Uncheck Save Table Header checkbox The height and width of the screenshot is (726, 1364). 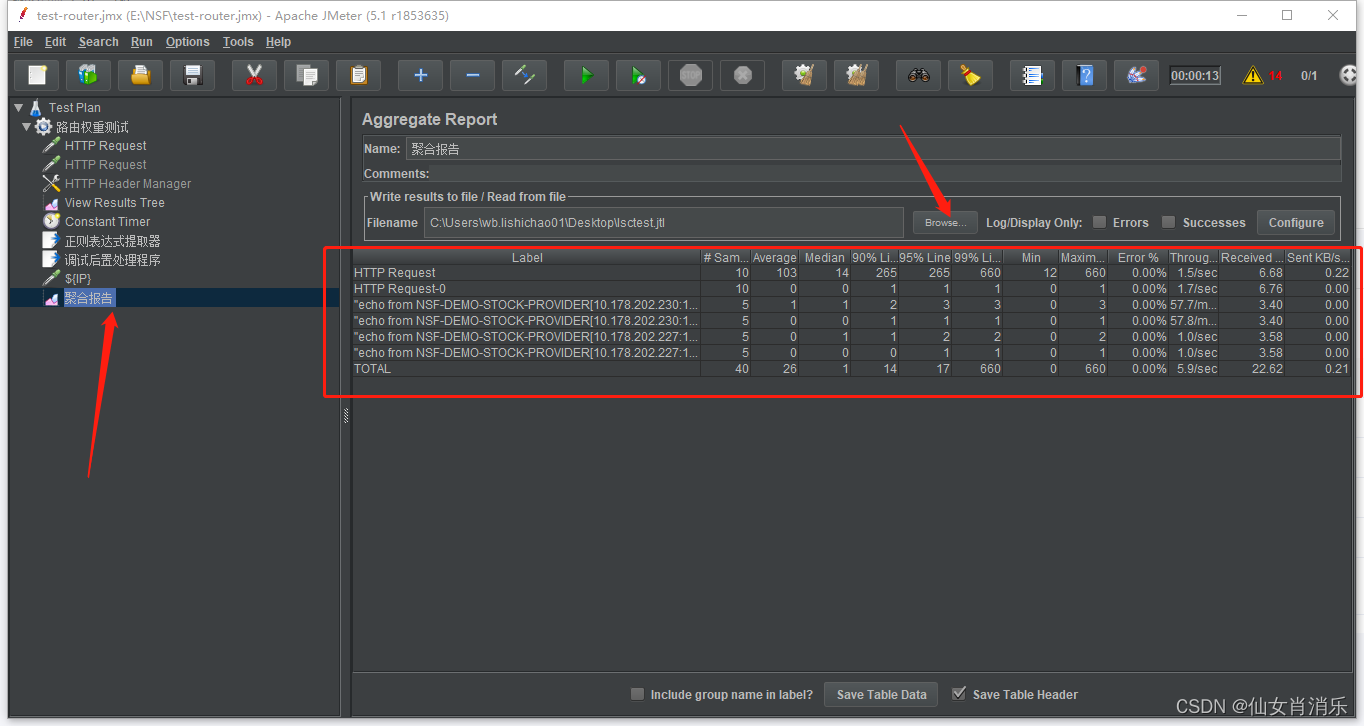(959, 694)
